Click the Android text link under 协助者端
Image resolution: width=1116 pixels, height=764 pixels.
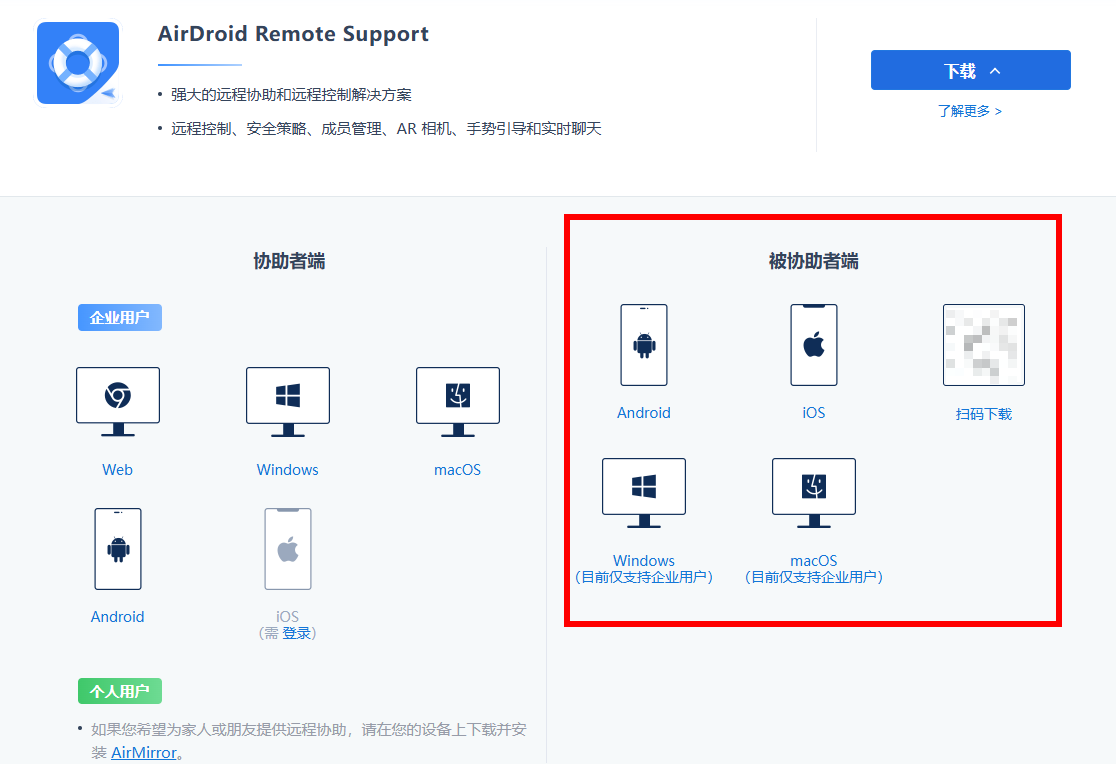click(117, 617)
